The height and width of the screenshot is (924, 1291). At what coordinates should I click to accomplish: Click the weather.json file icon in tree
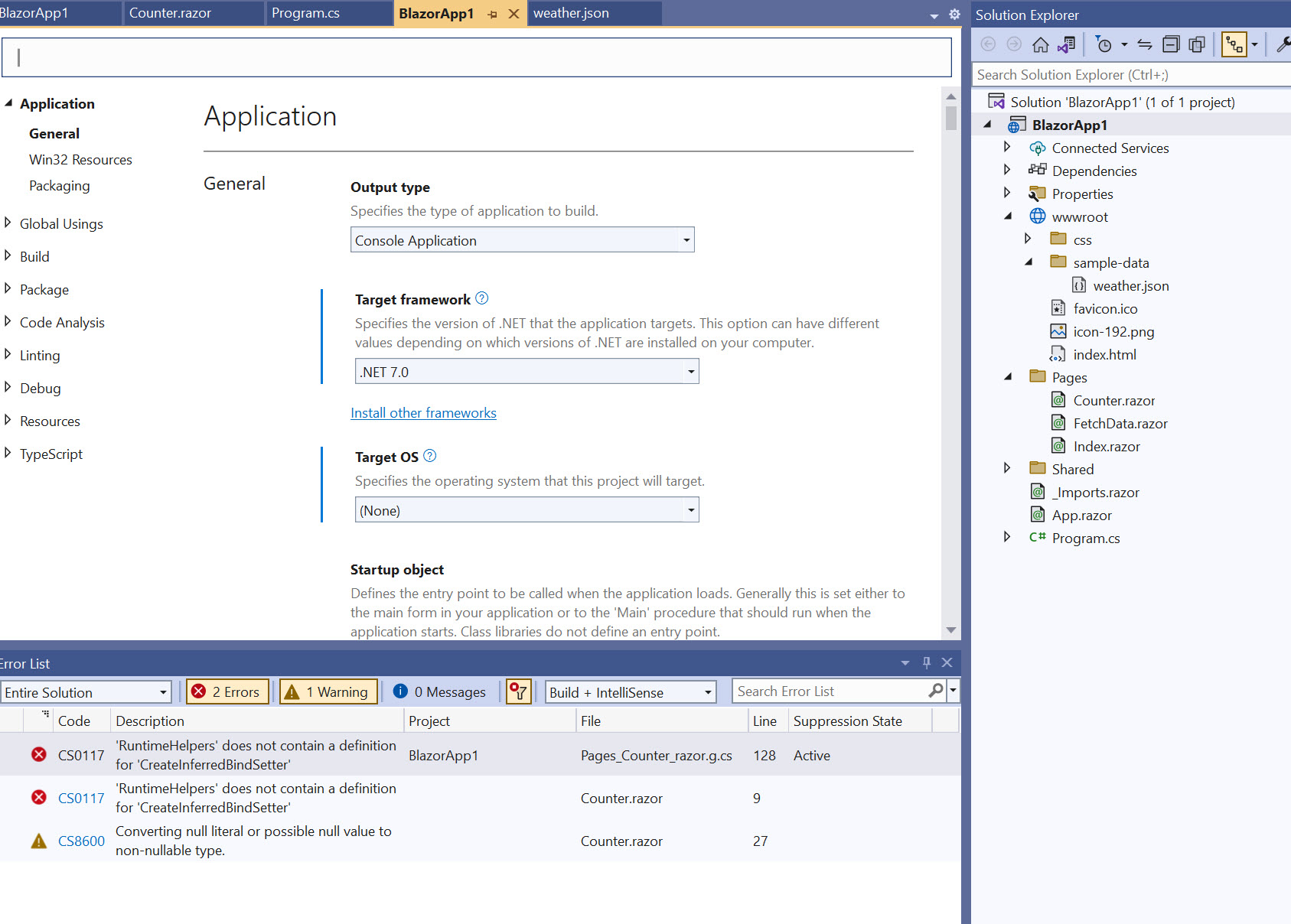[x=1079, y=285]
